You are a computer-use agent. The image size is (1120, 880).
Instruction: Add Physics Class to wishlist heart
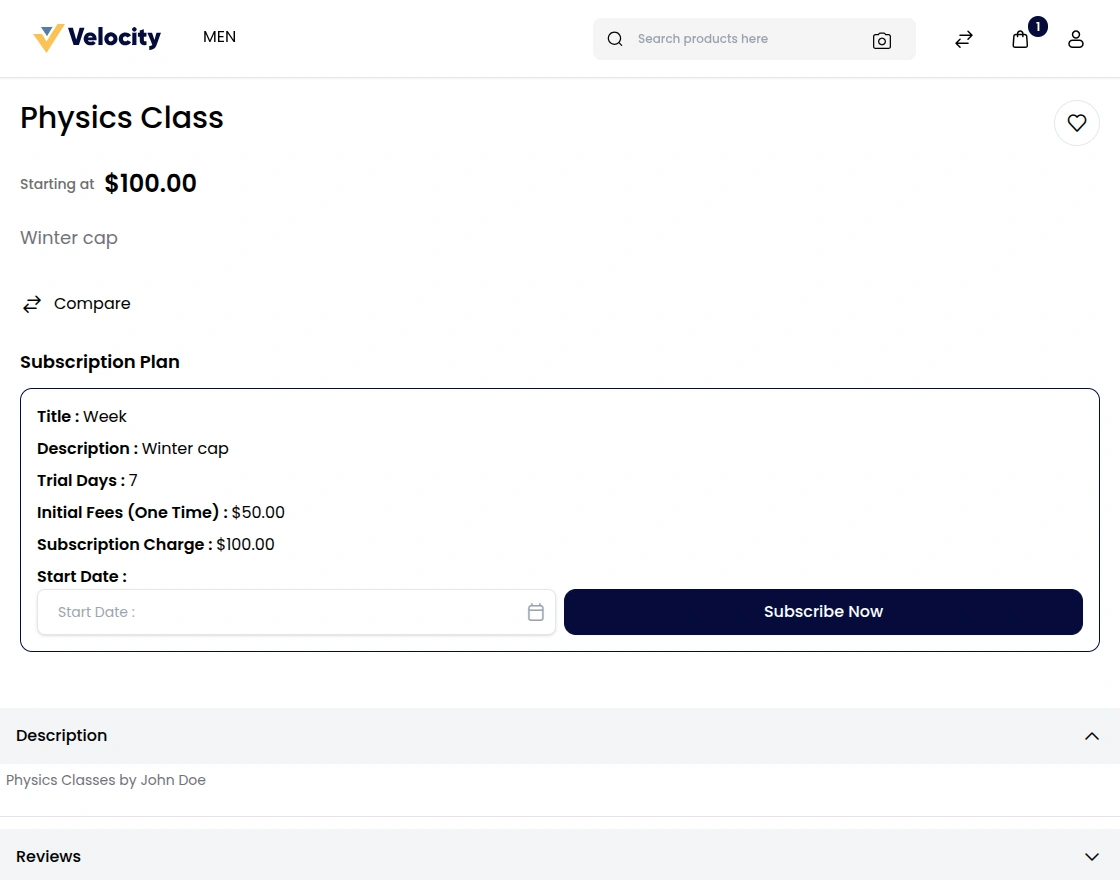1076,123
